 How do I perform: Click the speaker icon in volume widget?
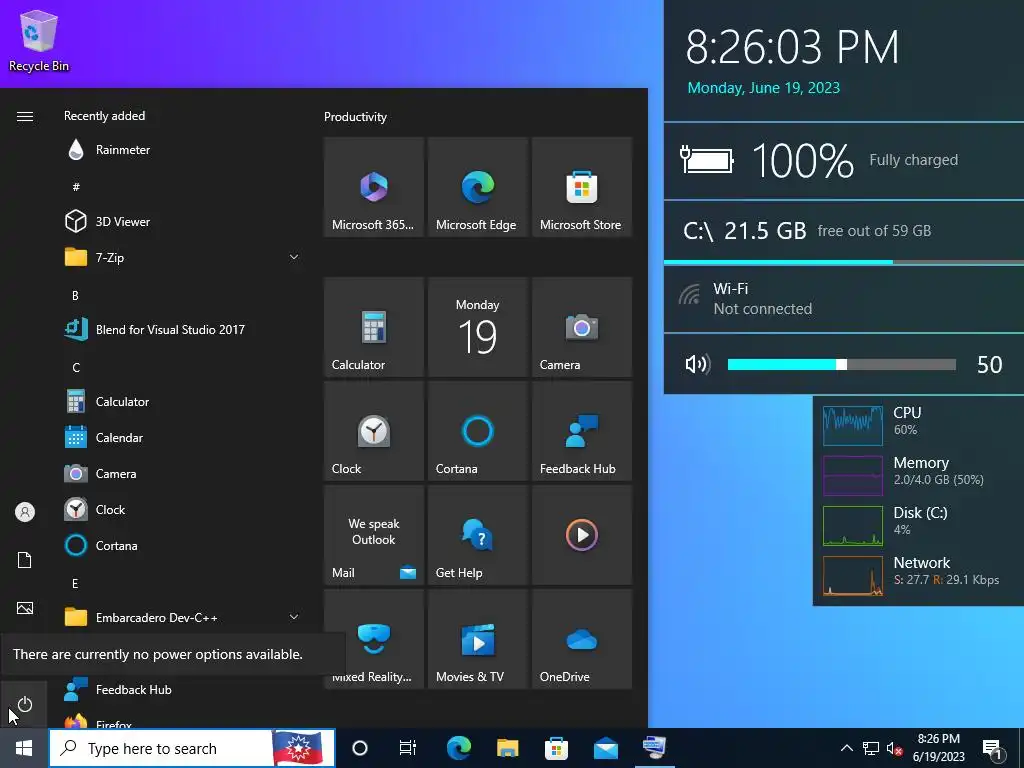[697, 364]
